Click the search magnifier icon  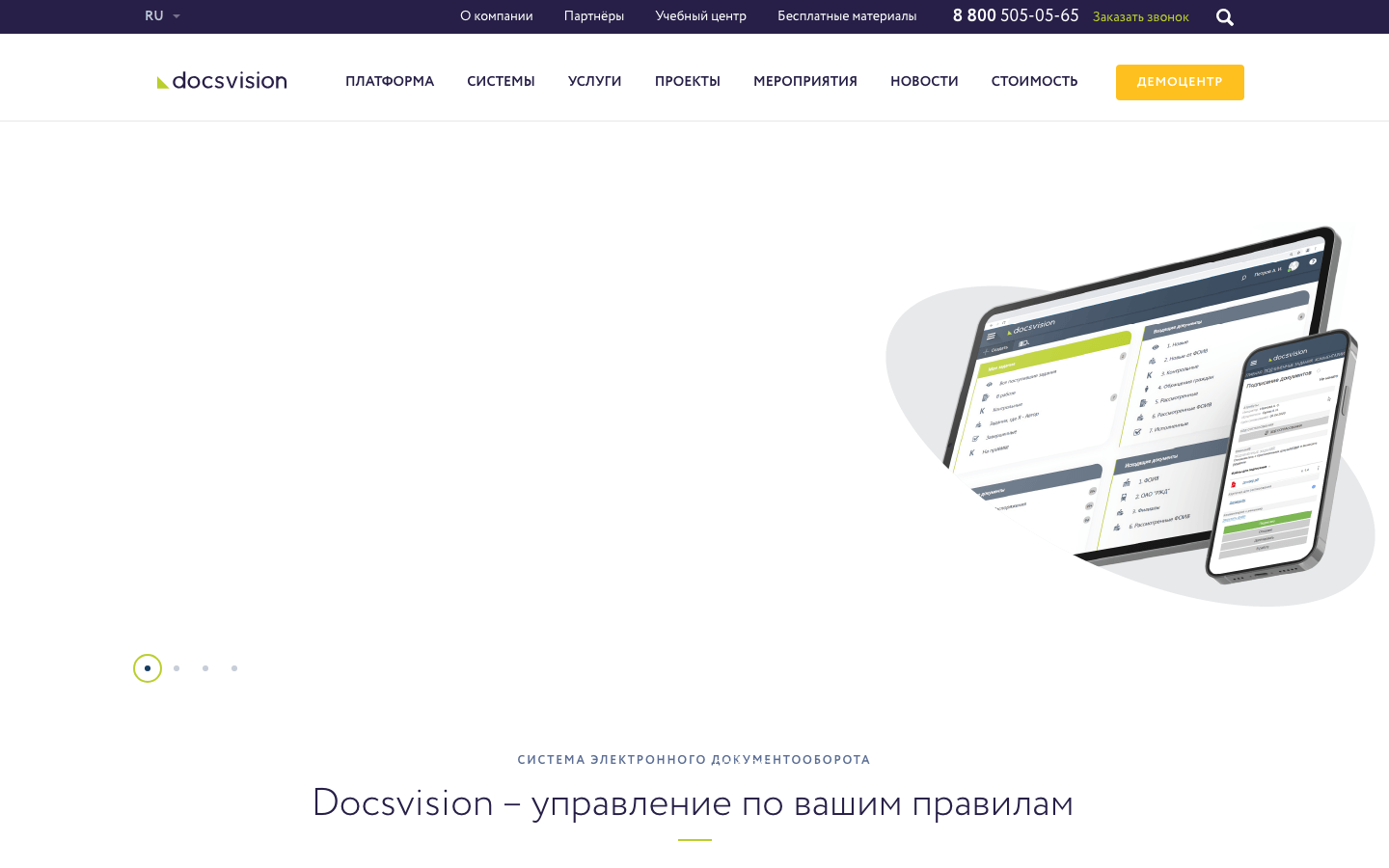[x=1225, y=17]
